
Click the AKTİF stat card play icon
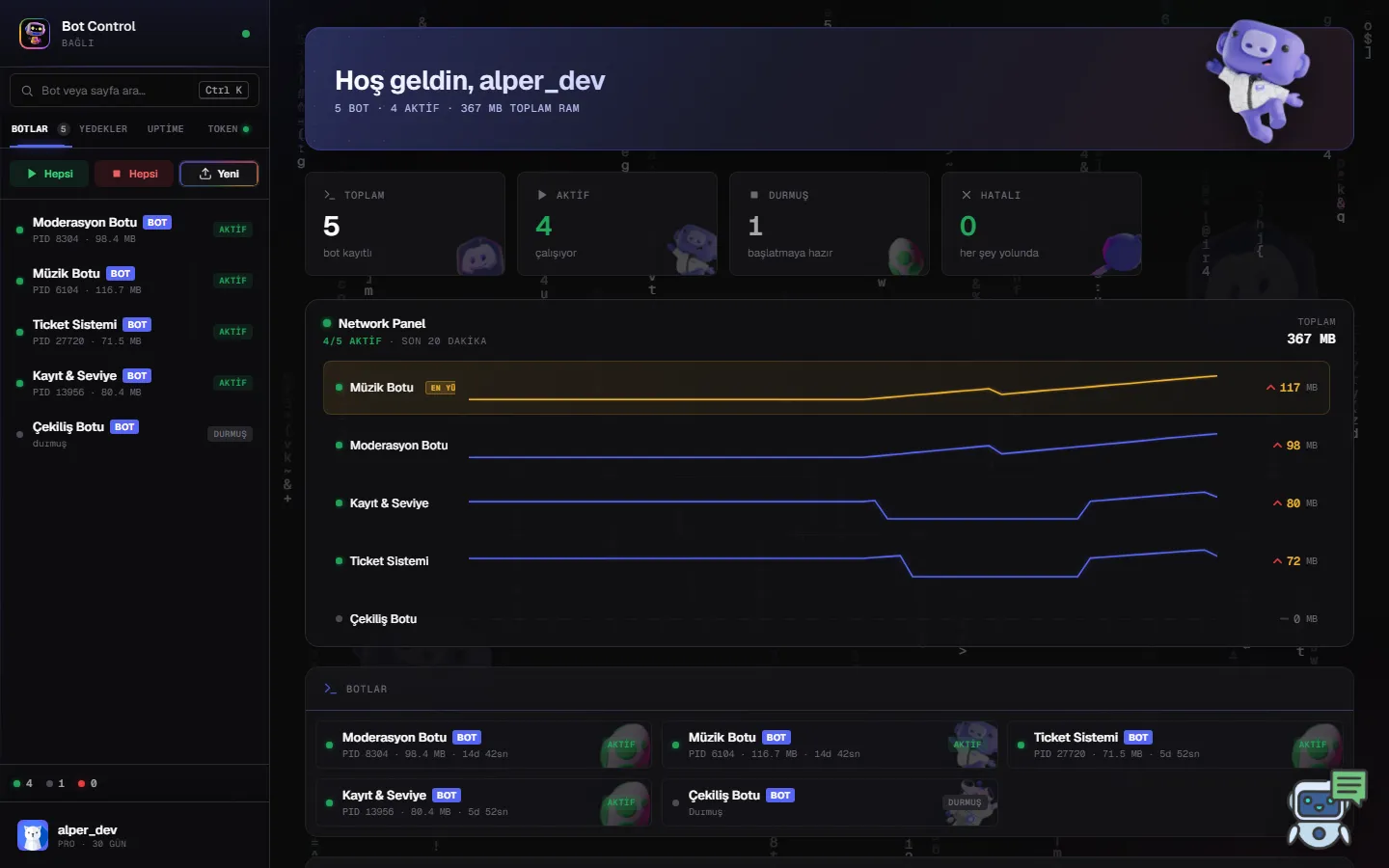coord(542,195)
